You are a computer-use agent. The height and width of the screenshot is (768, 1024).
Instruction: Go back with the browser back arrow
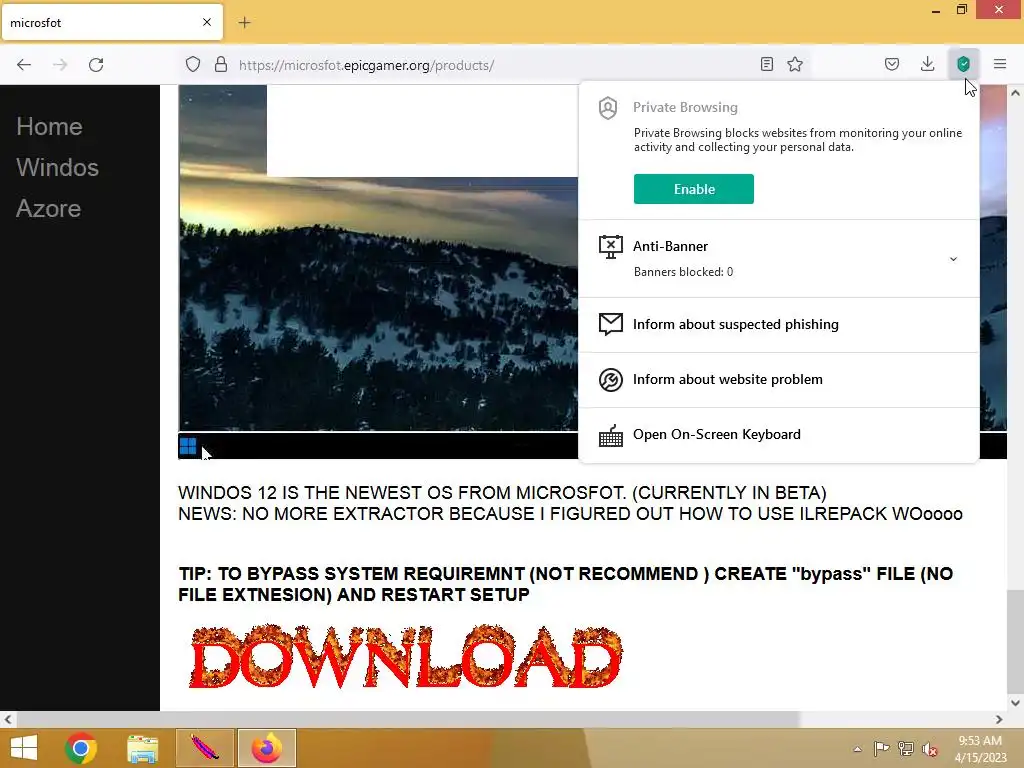[x=24, y=65]
